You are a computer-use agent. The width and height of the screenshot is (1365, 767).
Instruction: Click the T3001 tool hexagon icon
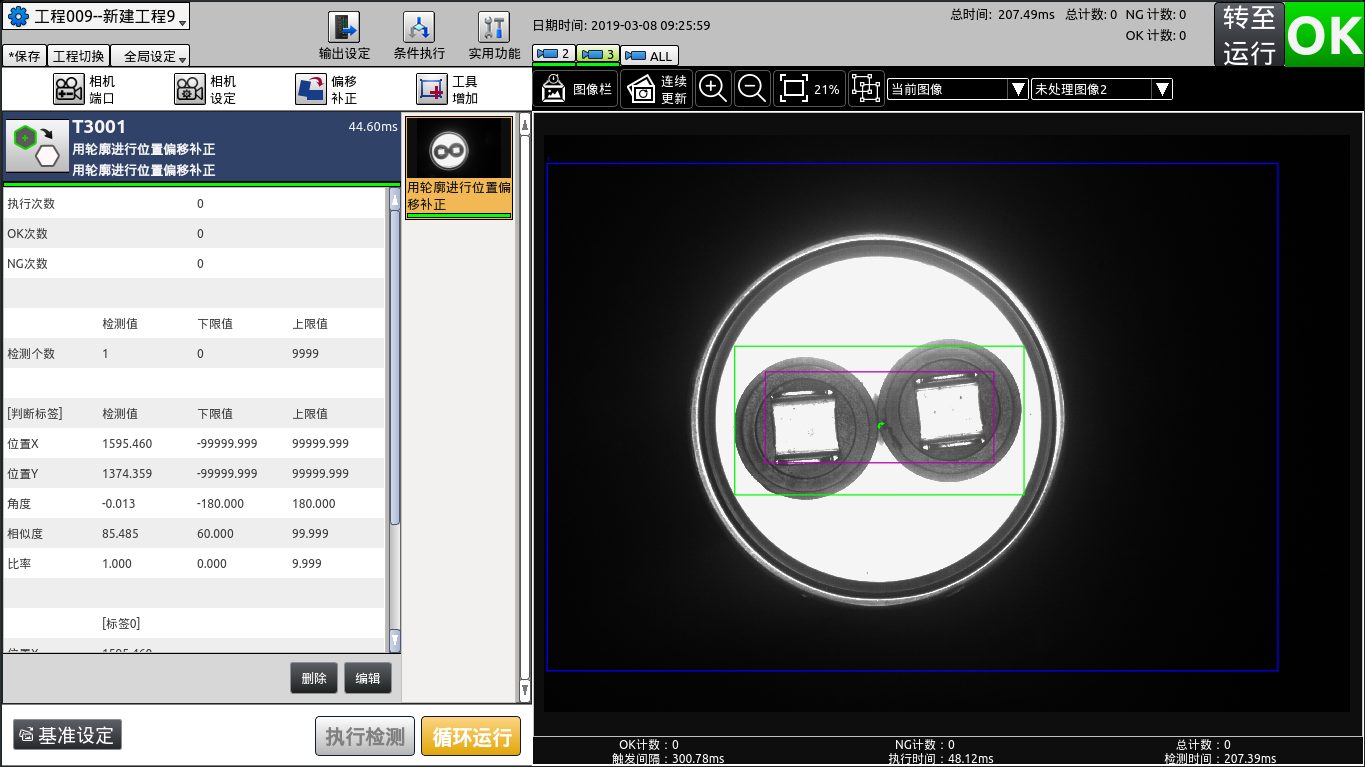[x=37, y=147]
